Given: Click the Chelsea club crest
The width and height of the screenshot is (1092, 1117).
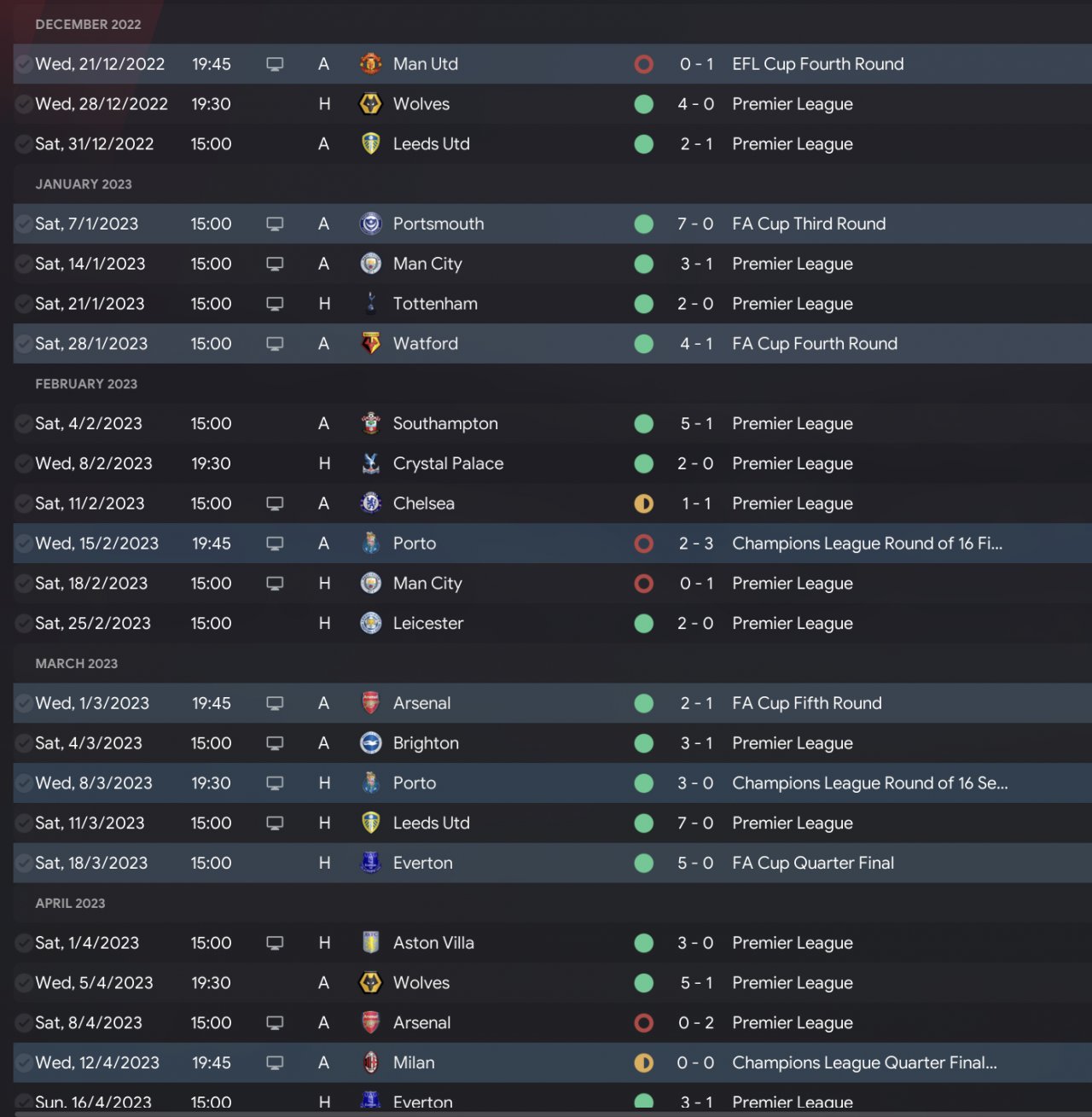Looking at the screenshot, I should 370,503.
